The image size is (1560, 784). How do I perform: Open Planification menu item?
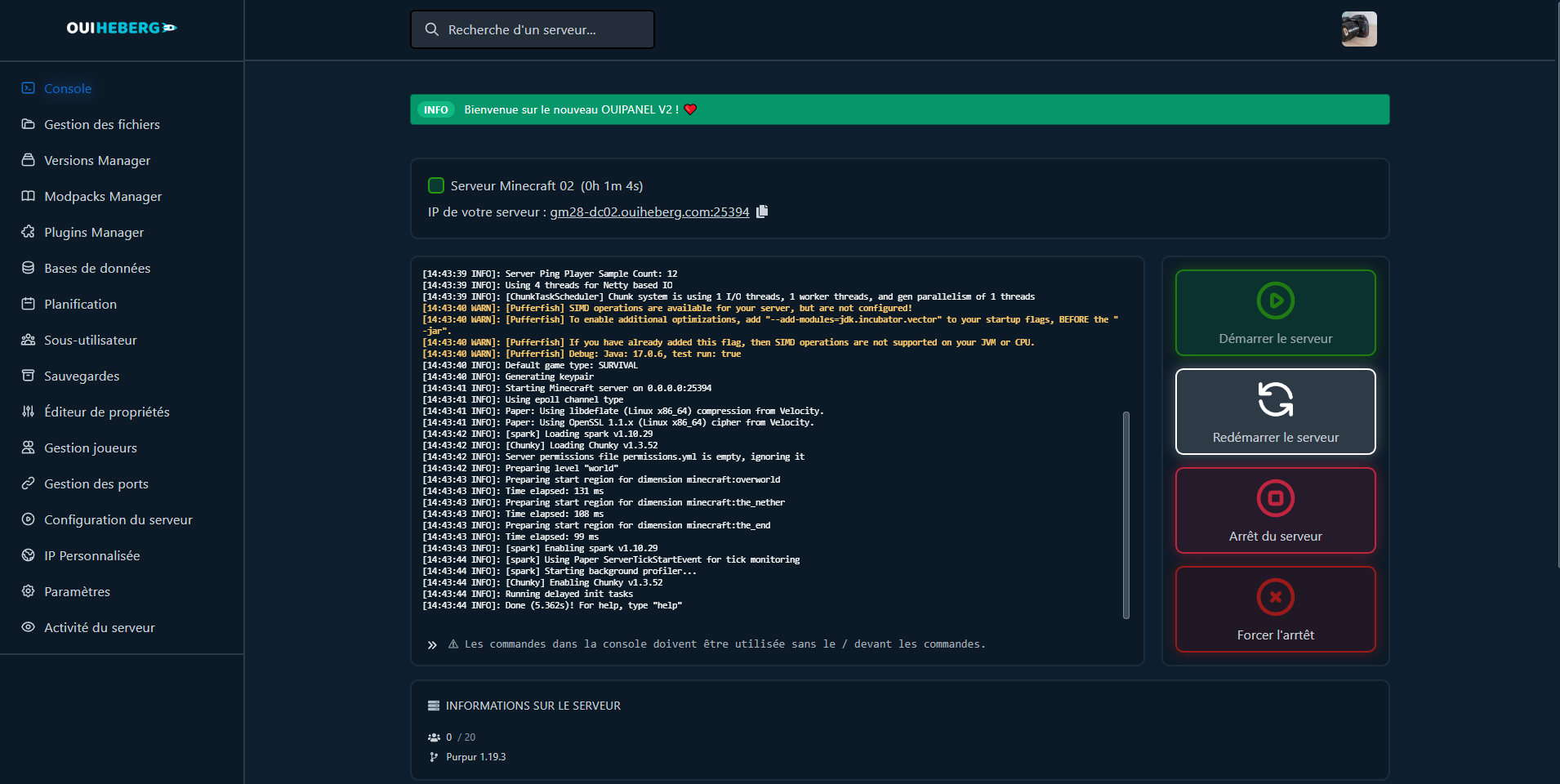(80, 304)
